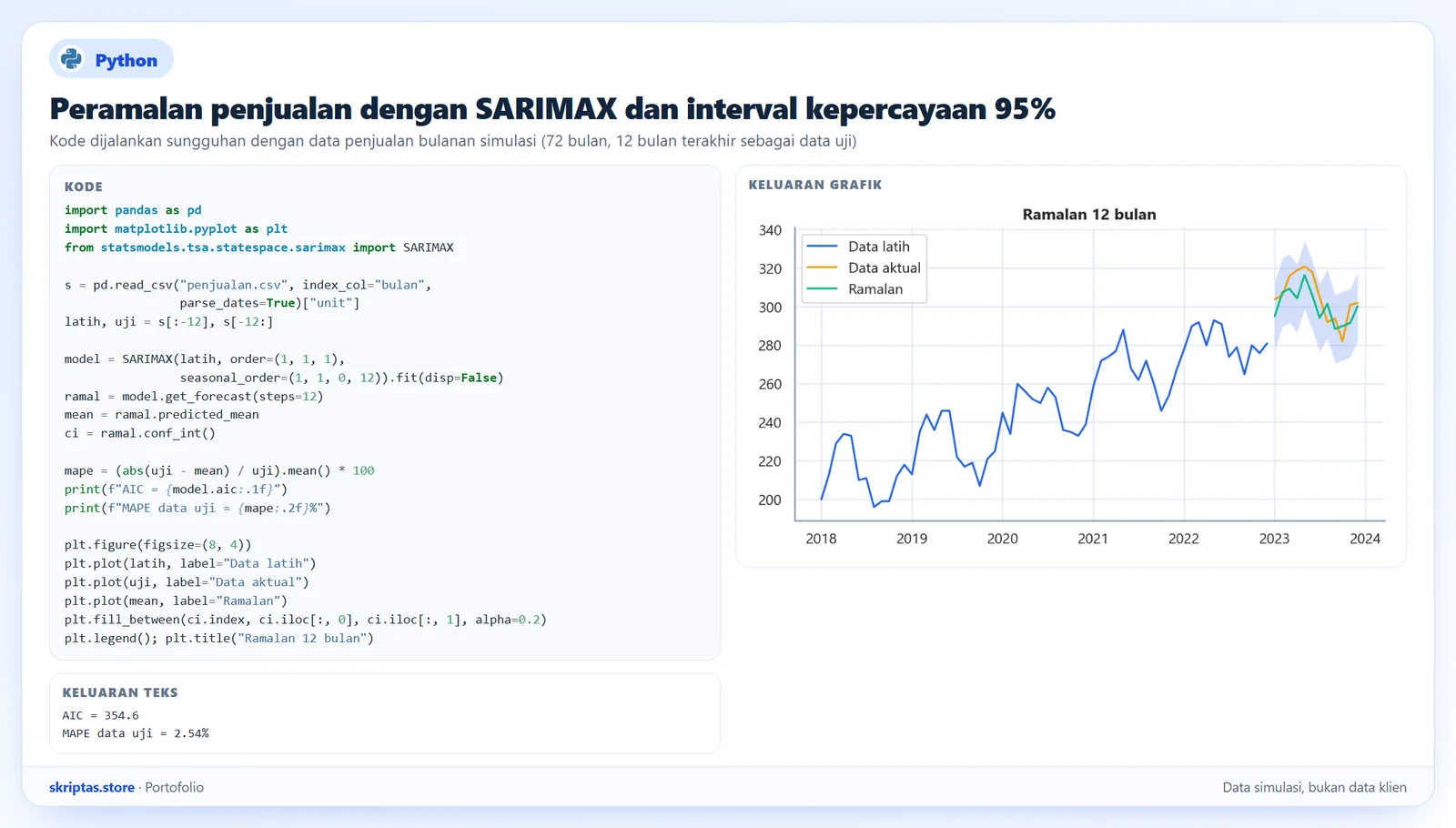Click the 2024 x-axis label
This screenshot has width=1456, height=828.
(1365, 539)
